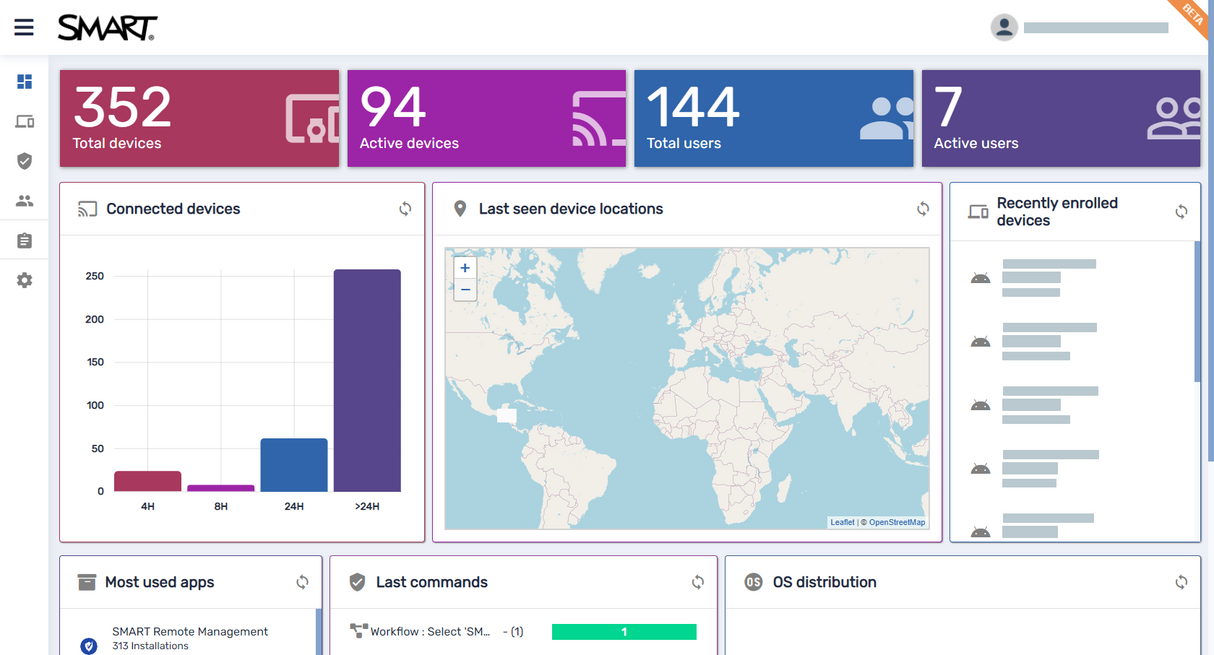Image resolution: width=1214 pixels, height=655 pixels.
Task: Click the Total devices 352 card
Action: coord(199,118)
